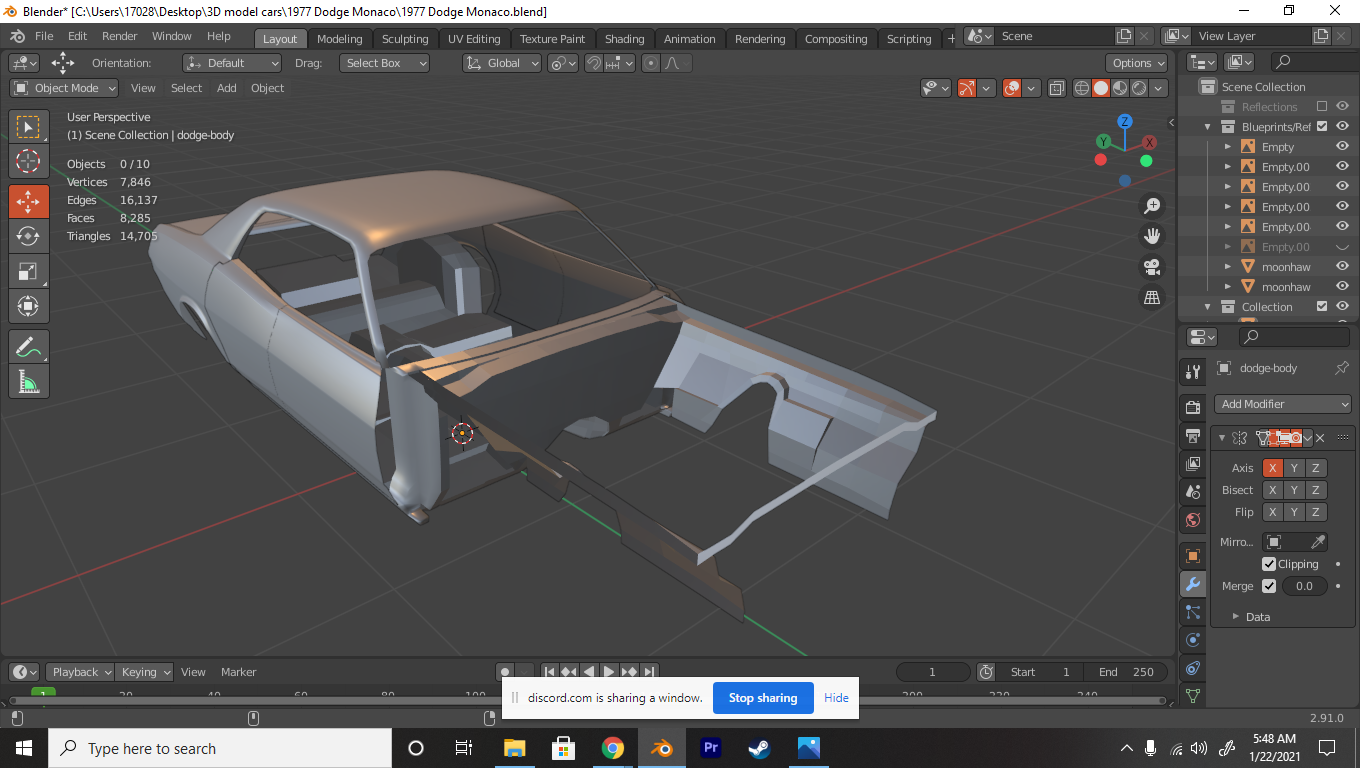Switch to the Shading workspace tab
The image size is (1360, 768).
(x=625, y=39)
